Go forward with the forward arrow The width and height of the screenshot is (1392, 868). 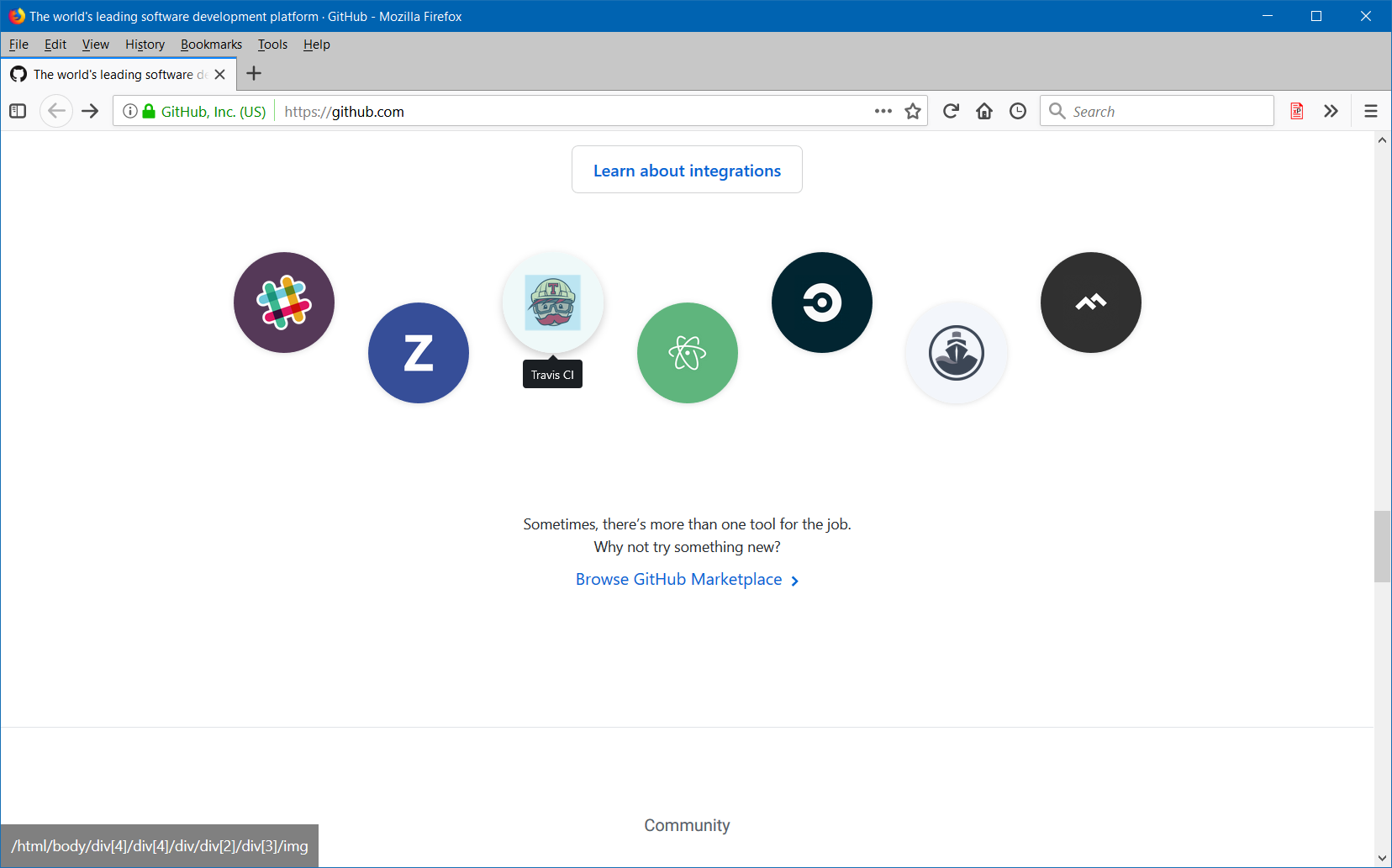90,111
